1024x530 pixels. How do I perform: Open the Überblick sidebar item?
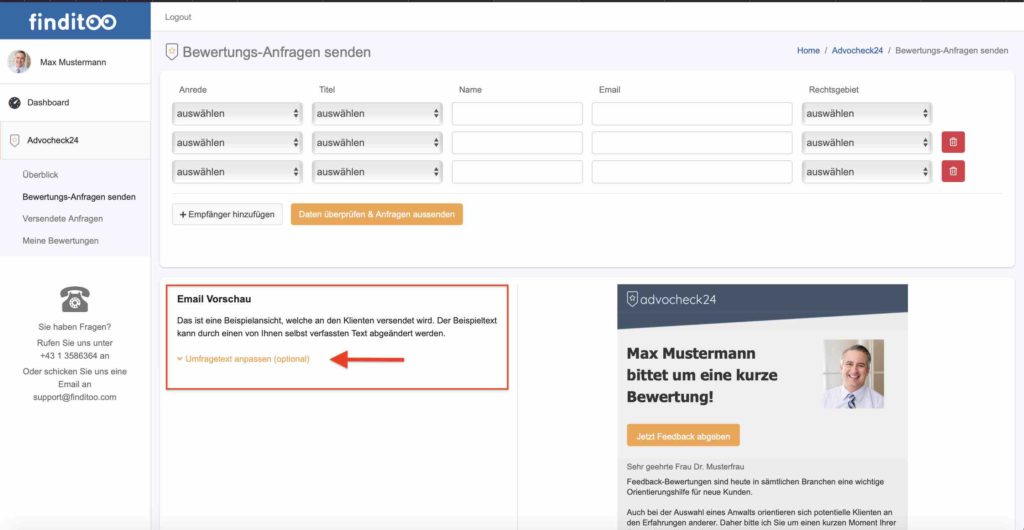tap(40, 175)
